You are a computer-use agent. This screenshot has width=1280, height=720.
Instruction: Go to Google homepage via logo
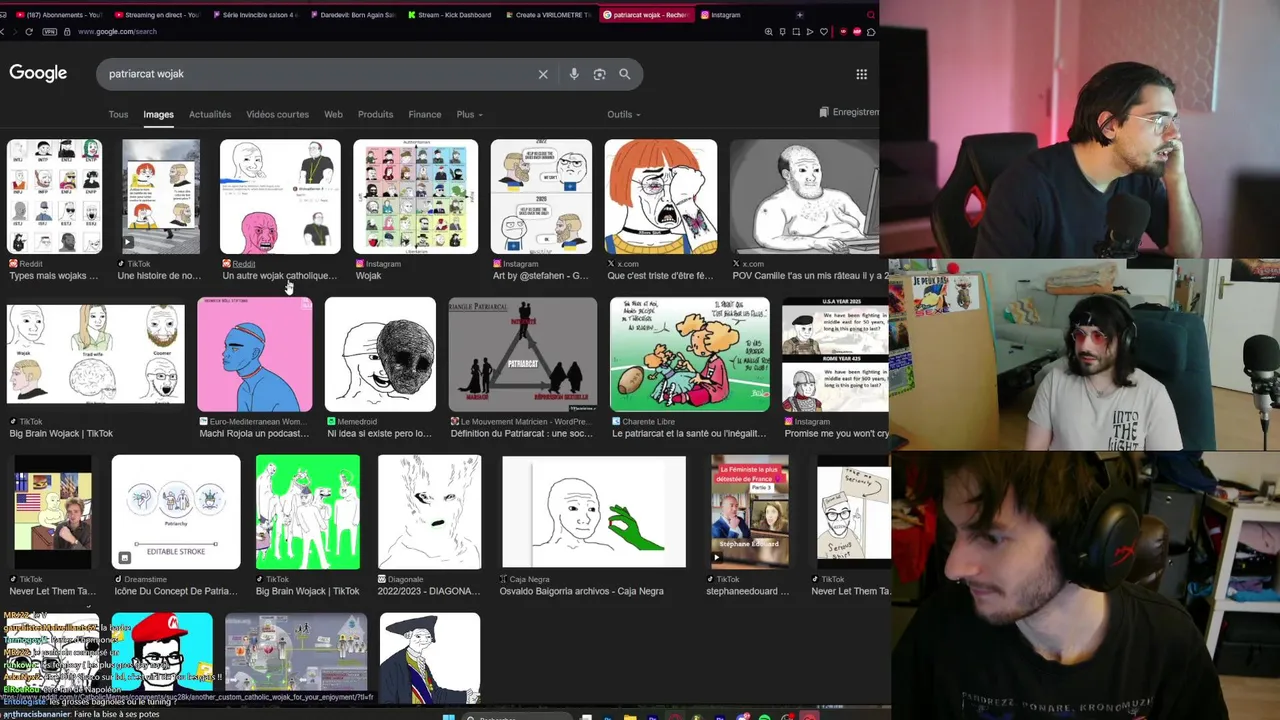(x=38, y=73)
